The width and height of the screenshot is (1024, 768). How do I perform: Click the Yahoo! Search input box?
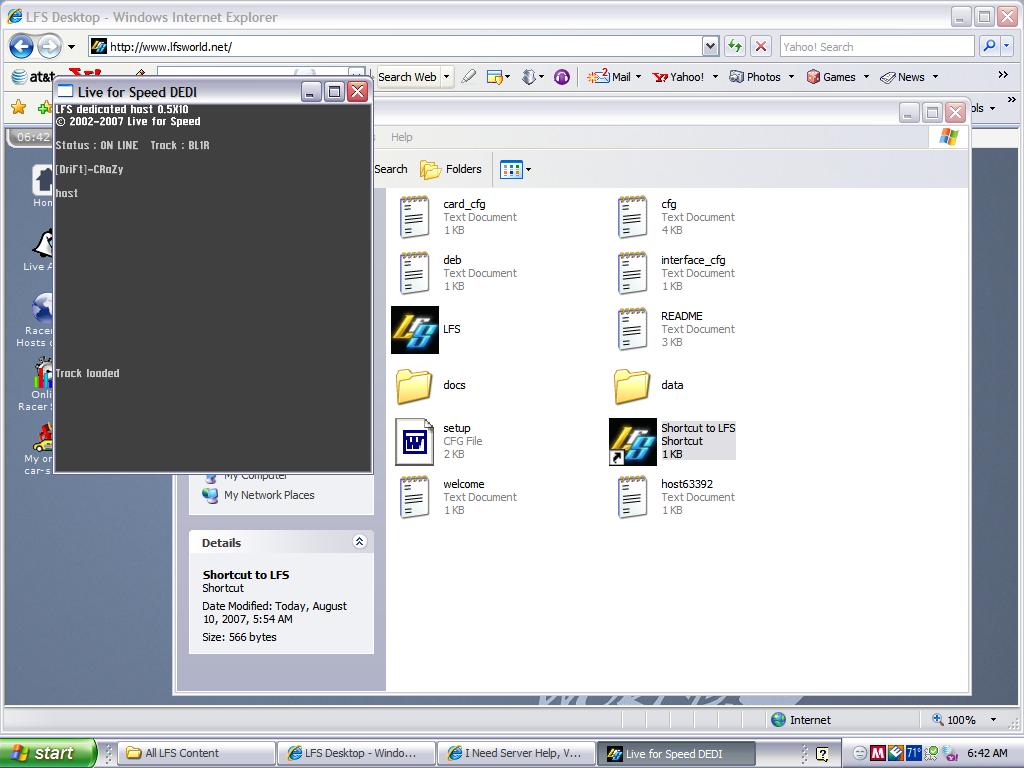tap(876, 46)
